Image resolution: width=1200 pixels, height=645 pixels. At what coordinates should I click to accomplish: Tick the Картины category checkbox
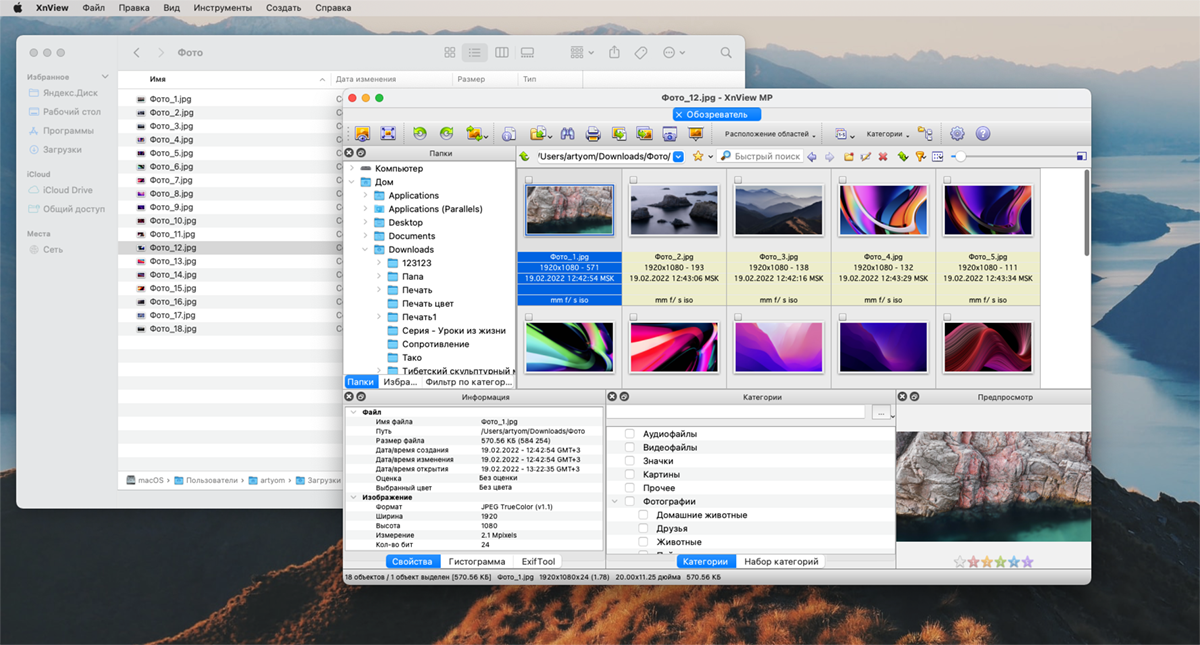tap(630, 474)
